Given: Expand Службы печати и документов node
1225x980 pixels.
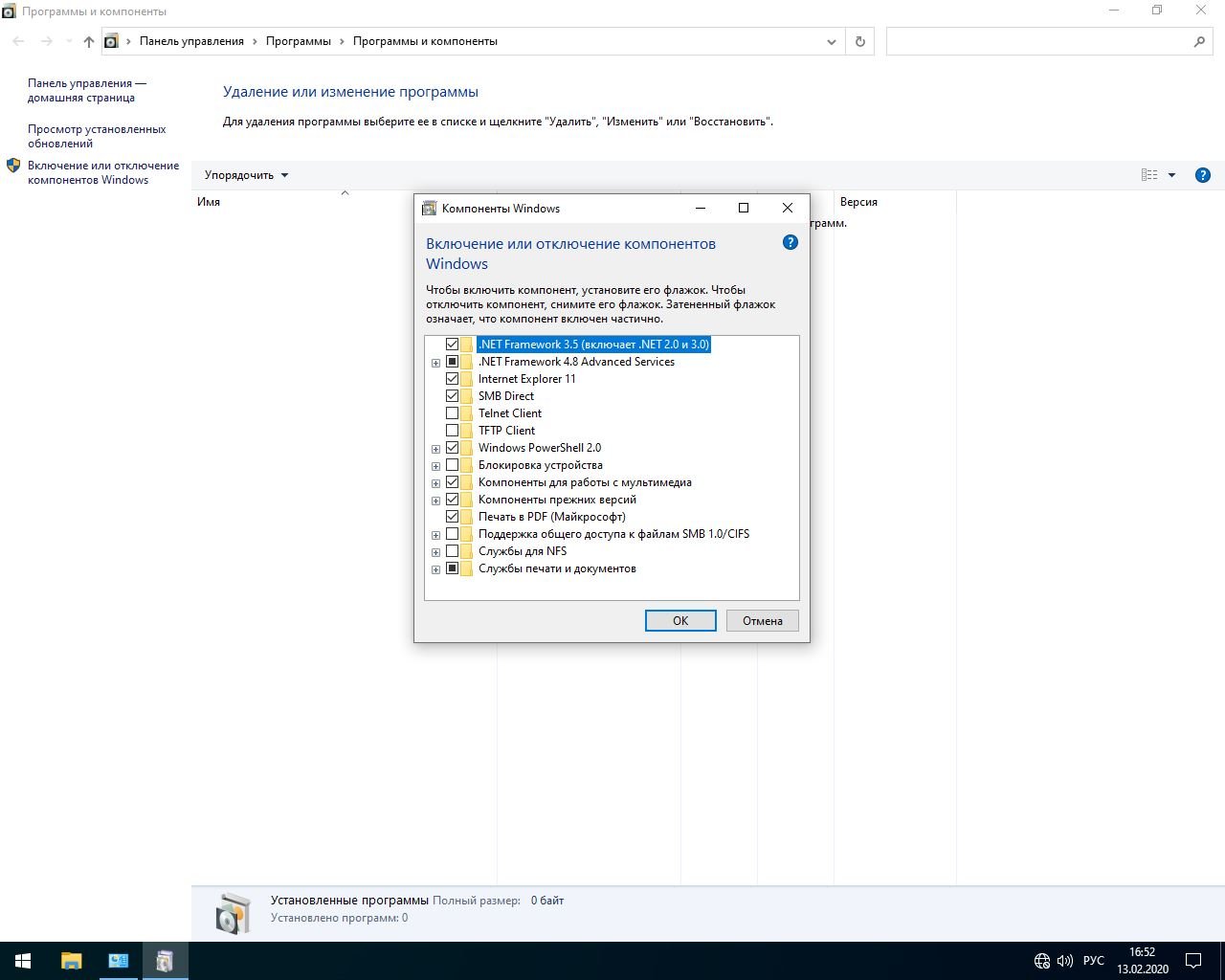Looking at the screenshot, I should pyautogui.click(x=435, y=569).
